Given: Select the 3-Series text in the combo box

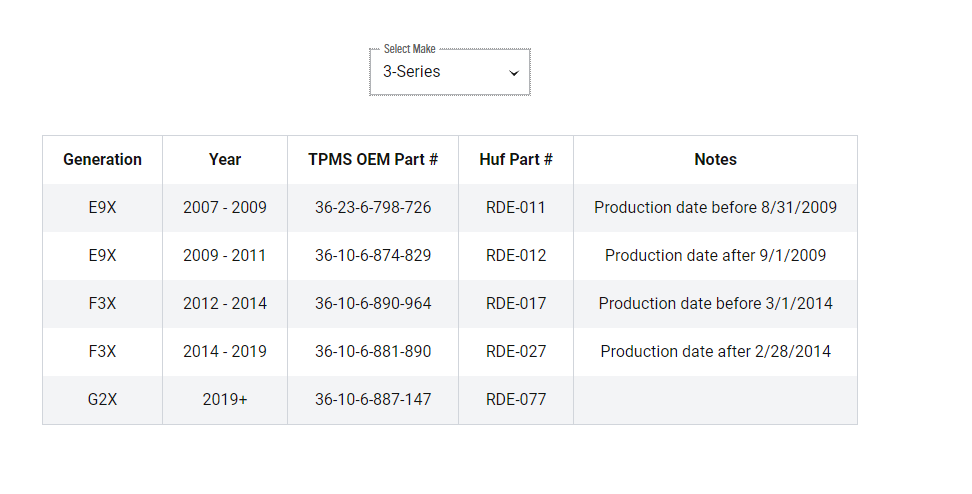Looking at the screenshot, I should 412,71.
